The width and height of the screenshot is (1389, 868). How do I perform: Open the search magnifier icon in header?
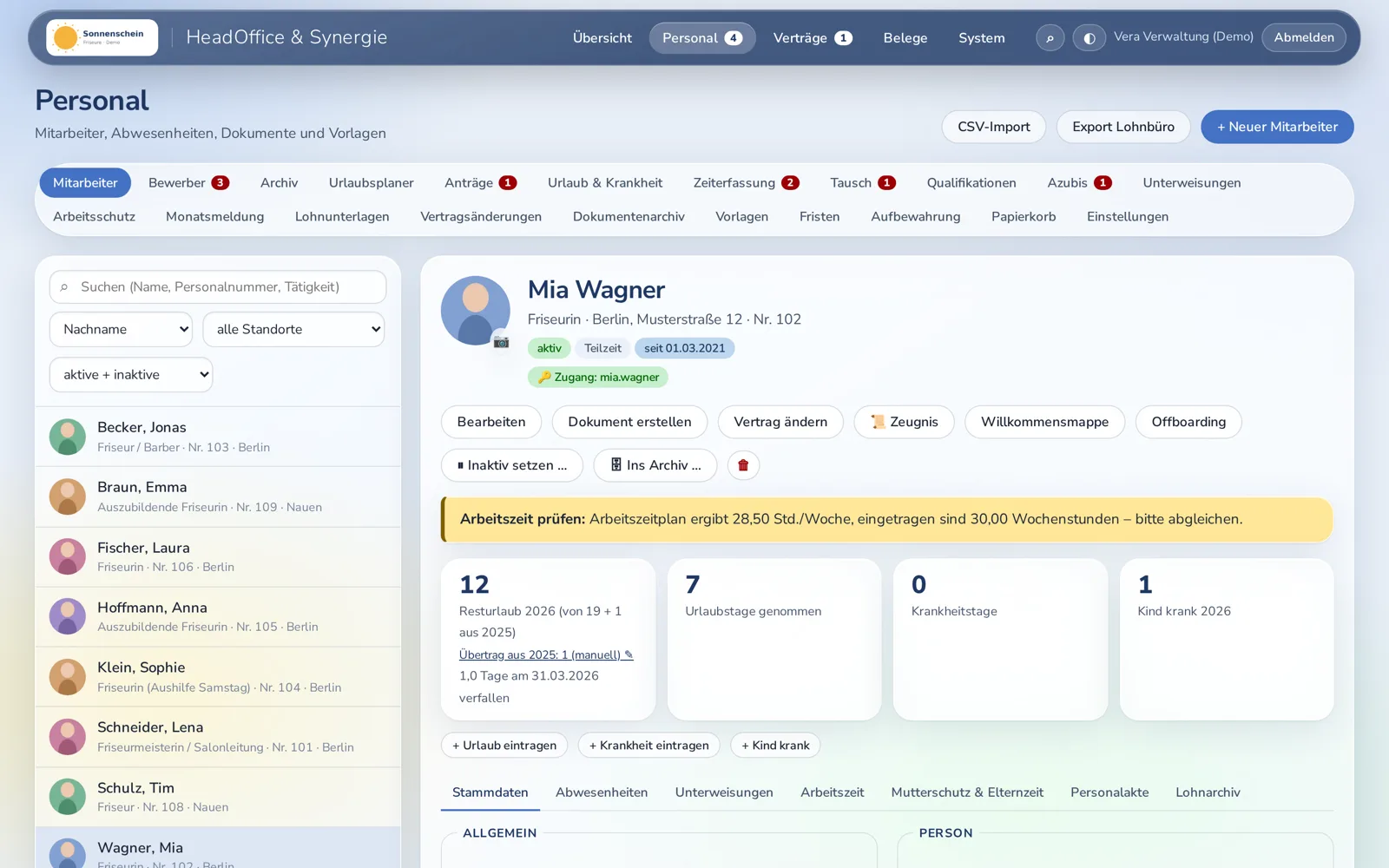click(x=1050, y=38)
